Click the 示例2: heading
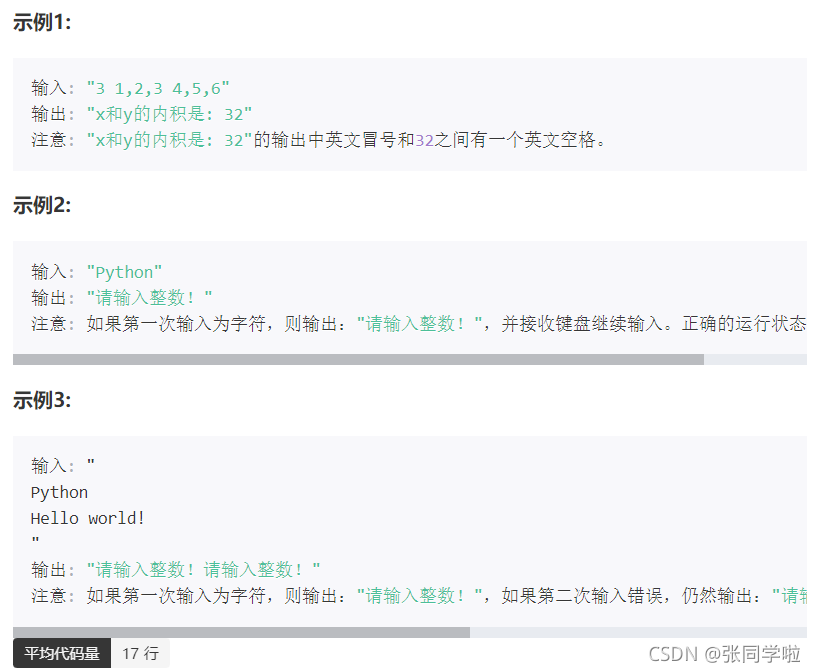 coord(42,205)
